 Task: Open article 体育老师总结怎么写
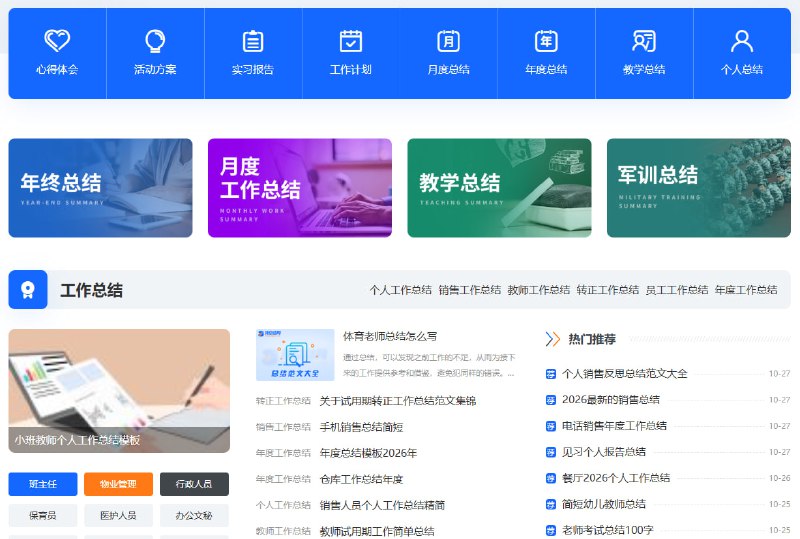[x=390, y=336]
